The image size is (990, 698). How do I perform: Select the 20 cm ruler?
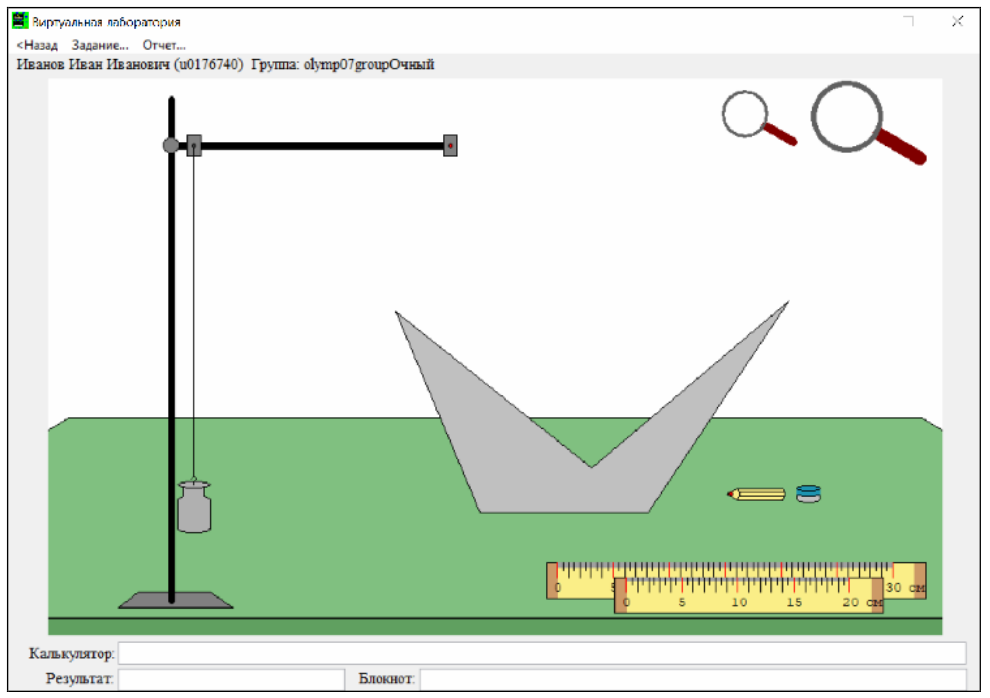pyautogui.click(x=749, y=596)
